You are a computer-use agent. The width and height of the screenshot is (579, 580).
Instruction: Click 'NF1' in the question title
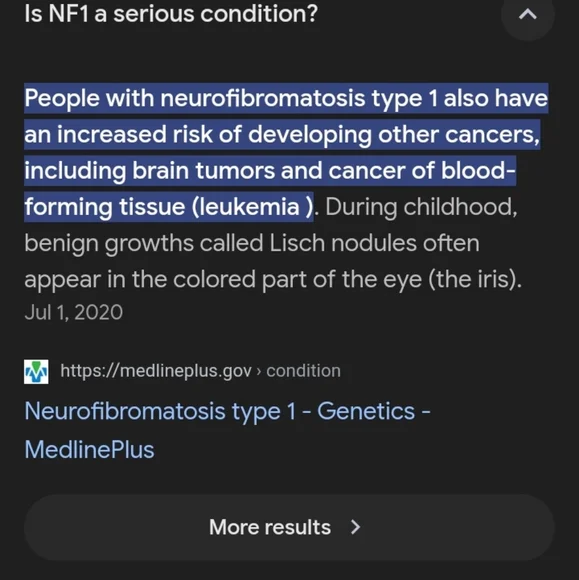69,14
